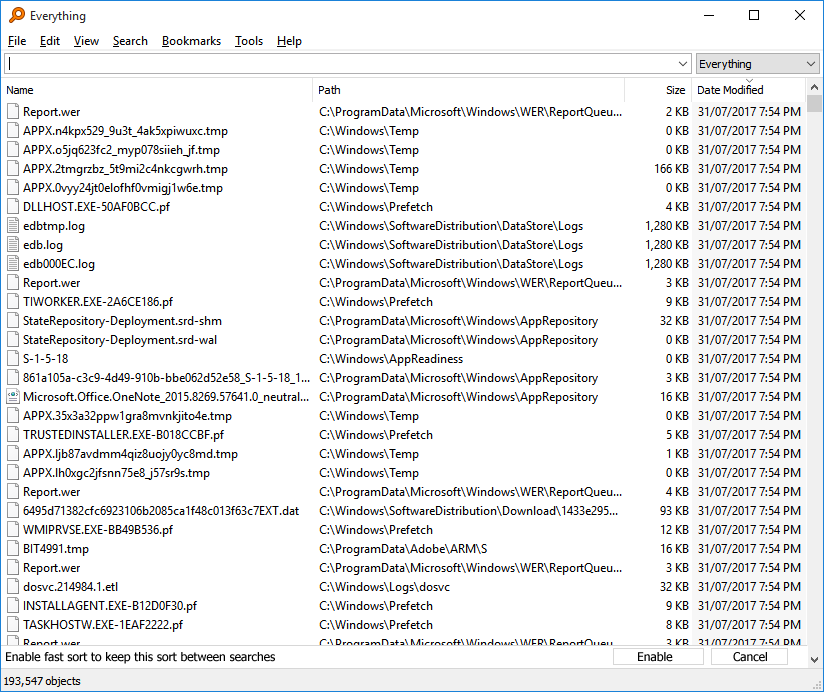This screenshot has height=692, width=824.
Task: Click the scrollbar down arrow
Action: pyautogui.click(x=814, y=659)
